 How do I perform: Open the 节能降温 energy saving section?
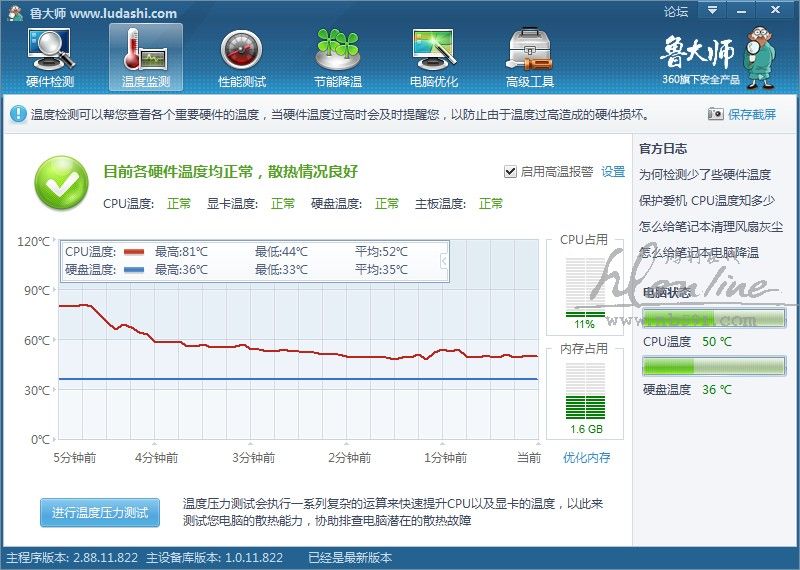338,58
